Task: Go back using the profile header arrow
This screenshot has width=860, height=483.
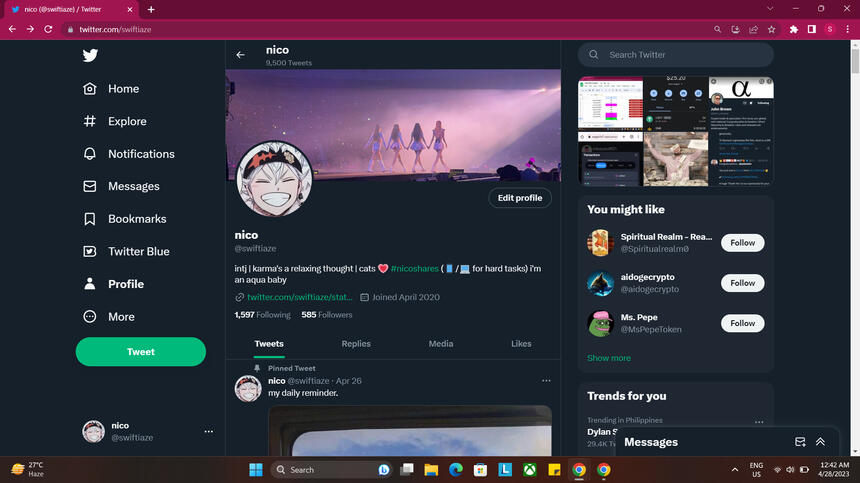Action: point(240,55)
